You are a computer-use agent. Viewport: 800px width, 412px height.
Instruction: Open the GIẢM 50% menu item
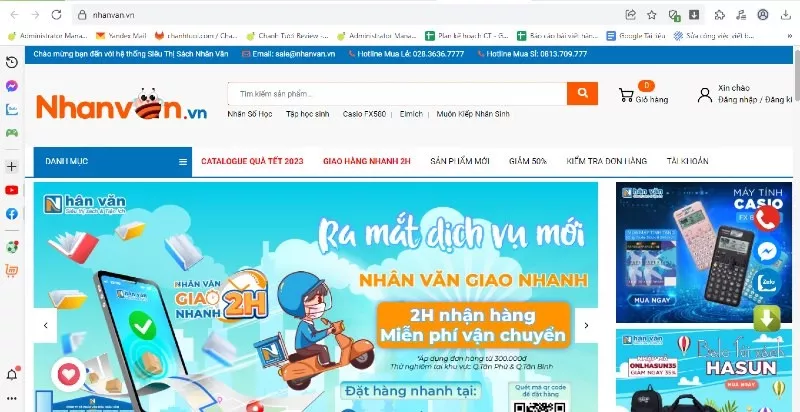[x=528, y=161]
